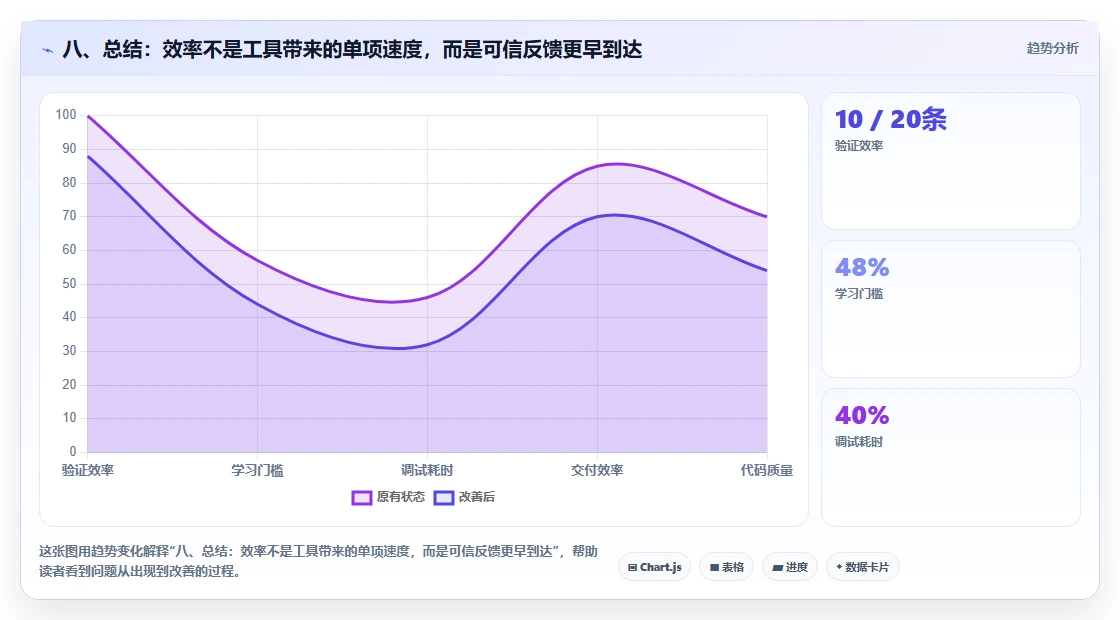Select the 进度 tag chip
The width and height of the screenshot is (1120, 620).
790,567
